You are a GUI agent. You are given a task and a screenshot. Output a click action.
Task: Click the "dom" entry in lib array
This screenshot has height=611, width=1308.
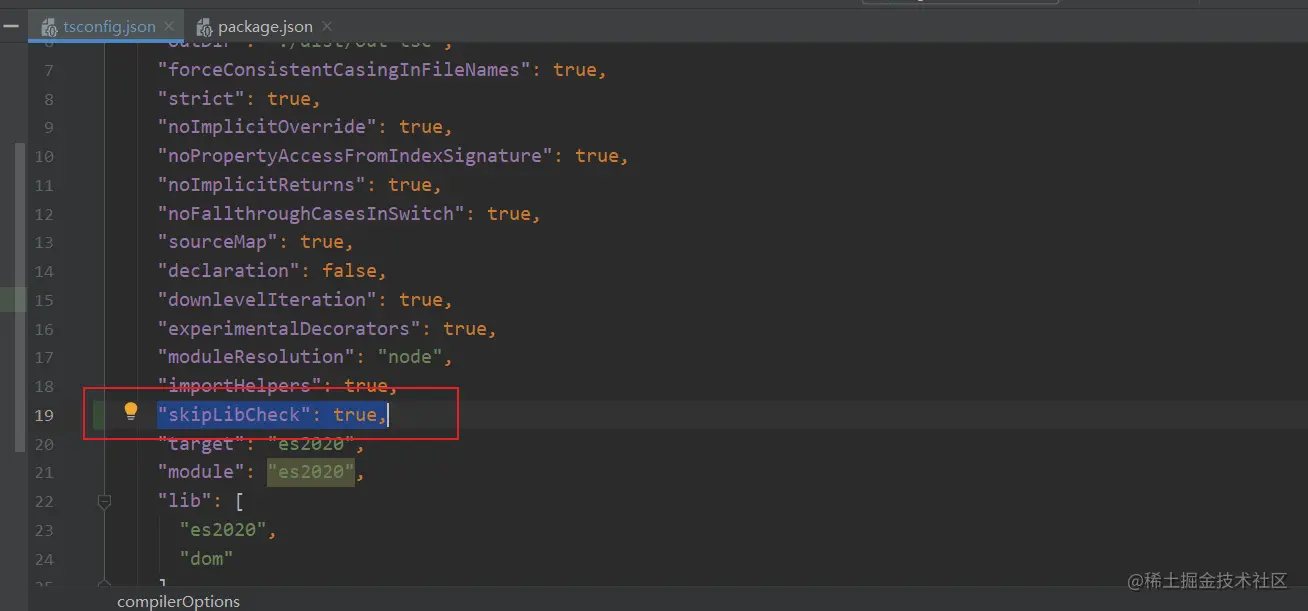207,559
